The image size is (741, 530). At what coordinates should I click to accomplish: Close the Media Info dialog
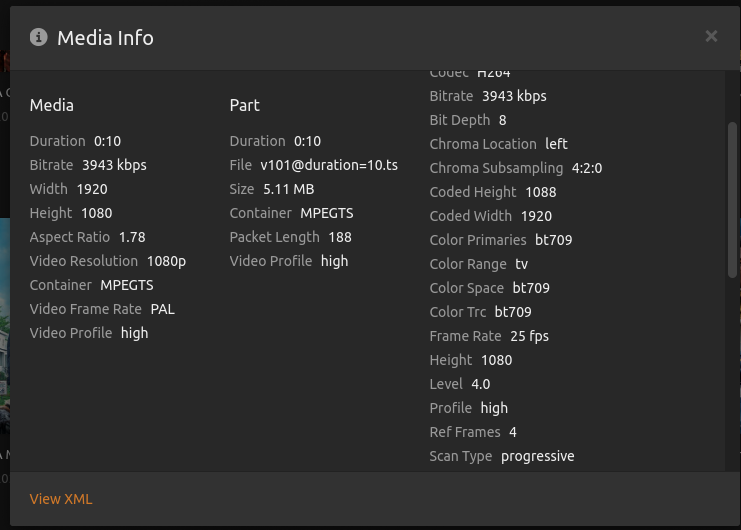click(711, 36)
